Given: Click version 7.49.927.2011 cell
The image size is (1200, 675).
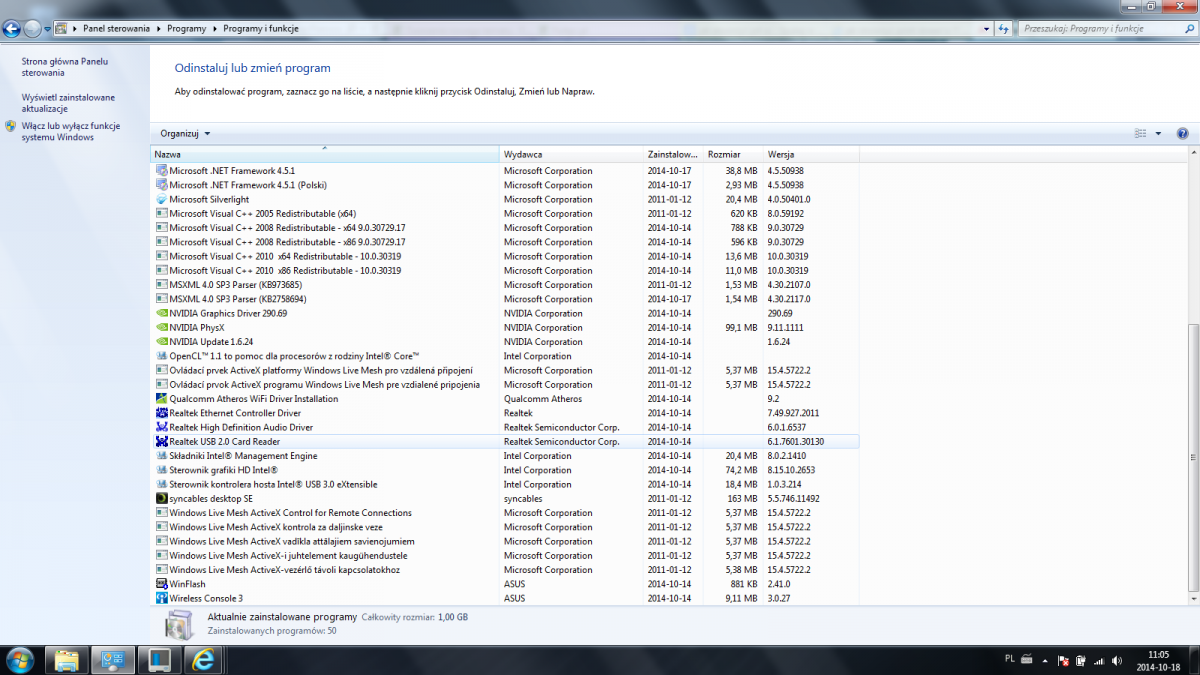Looking at the screenshot, I should point(793,413).
